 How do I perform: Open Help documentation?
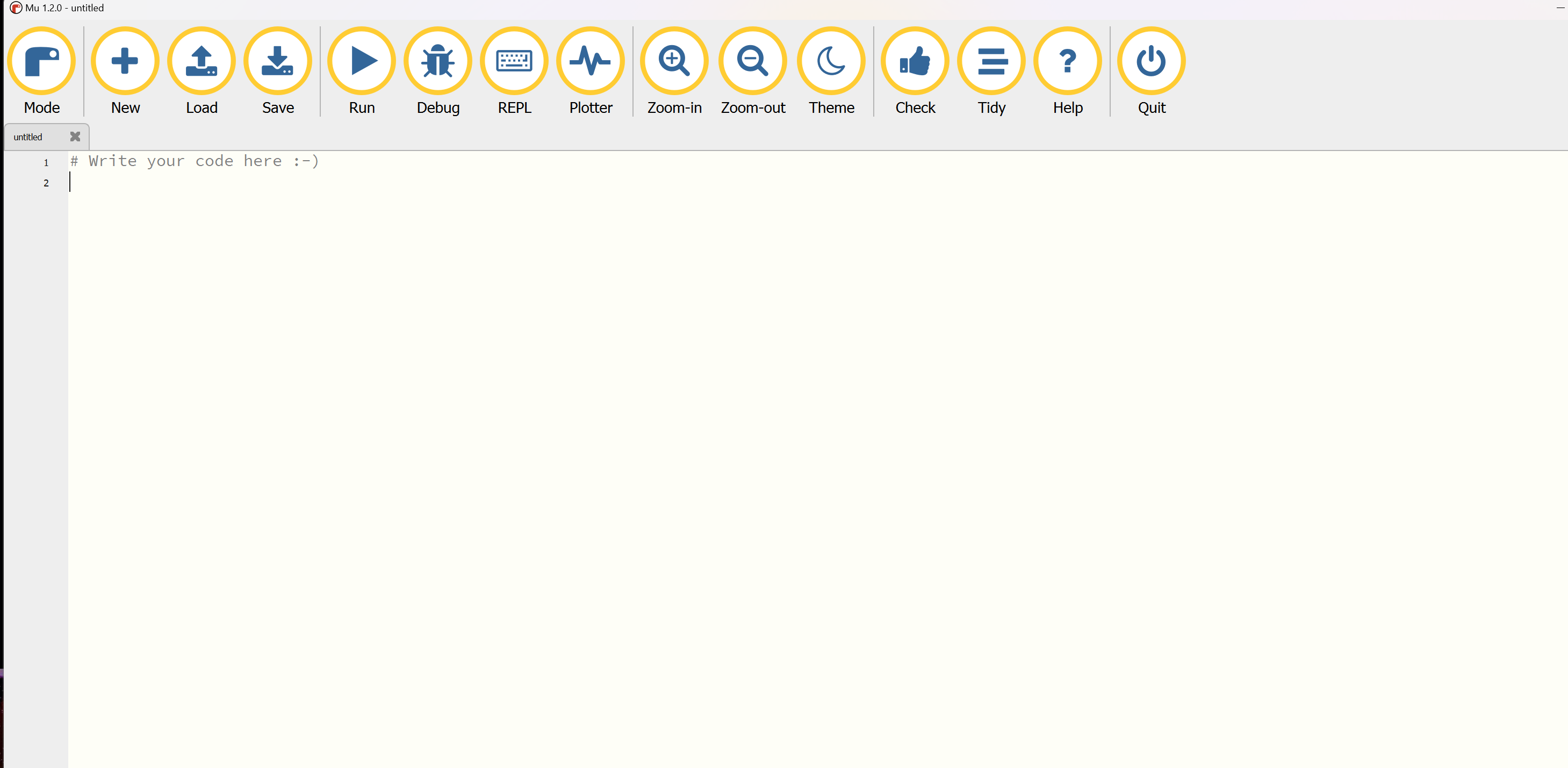[x=1068, y=61]
